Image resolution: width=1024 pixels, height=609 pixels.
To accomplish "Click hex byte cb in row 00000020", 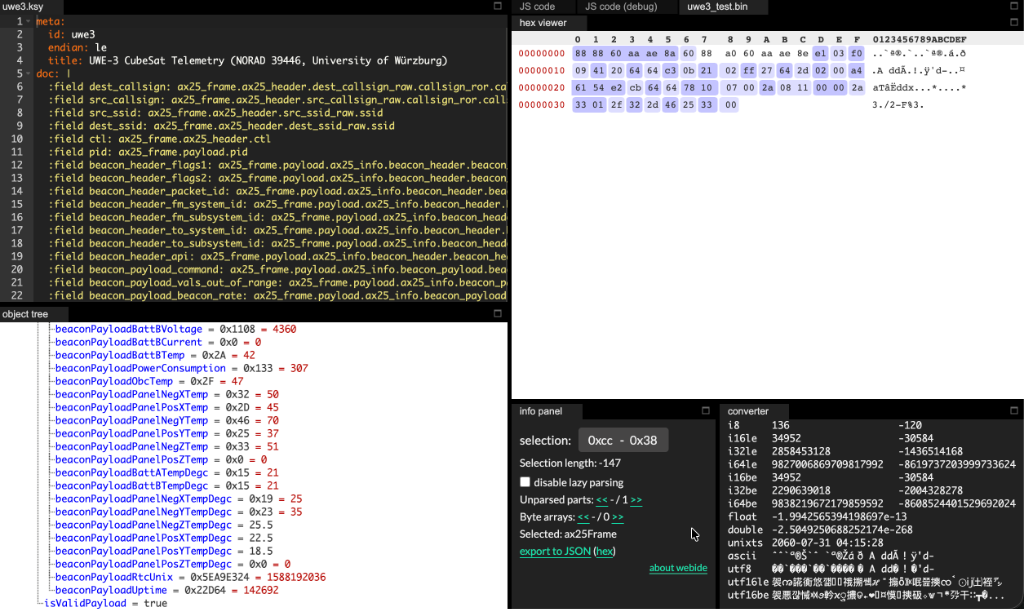I will [634, 87].
